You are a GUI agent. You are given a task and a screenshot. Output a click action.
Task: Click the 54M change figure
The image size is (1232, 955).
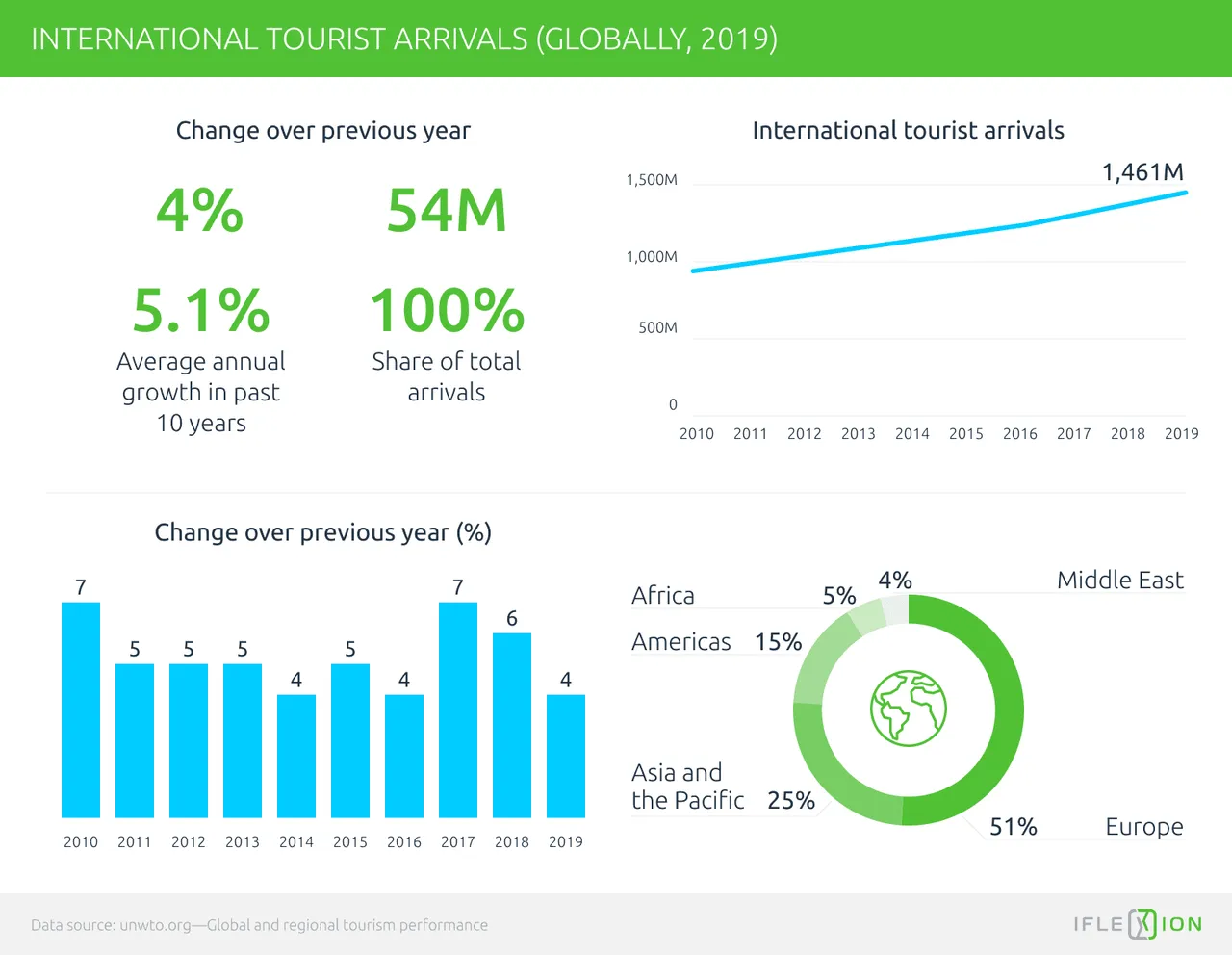click(447, 210)
